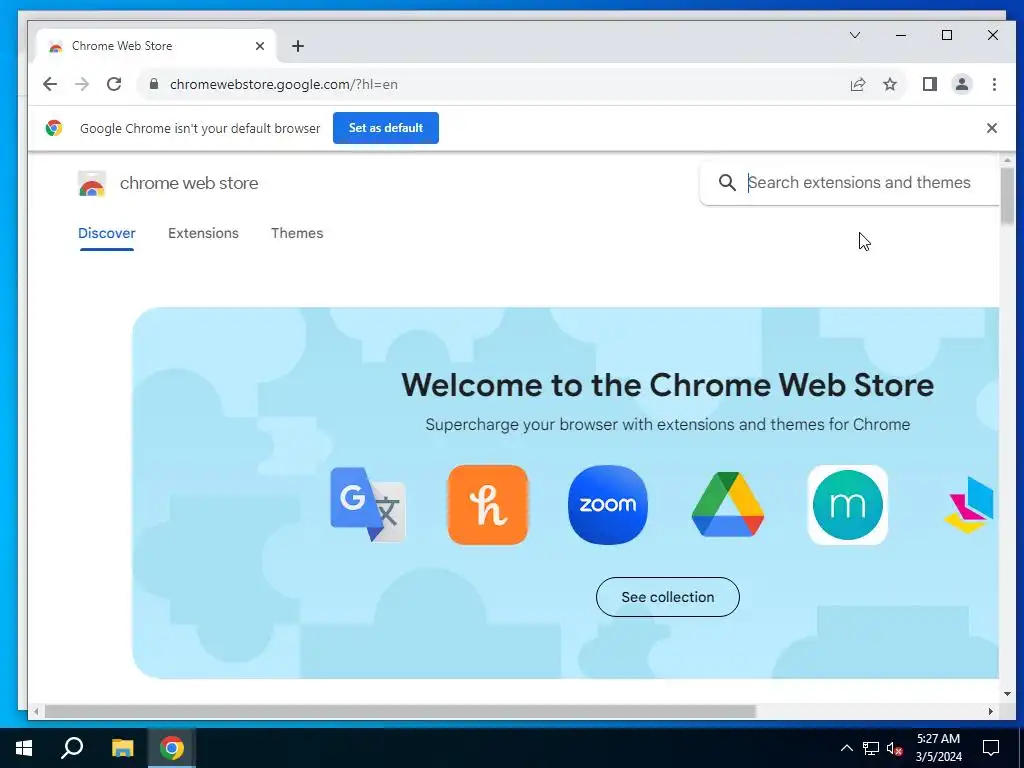
Task: Select the Google Drive extension icon
Action: [x=728, y=505]
